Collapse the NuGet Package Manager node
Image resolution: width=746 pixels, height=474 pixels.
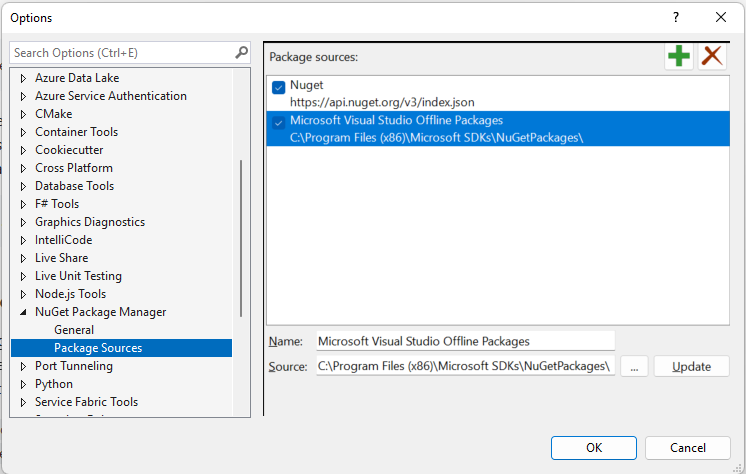pyautogui.click(x=23, y=312)
